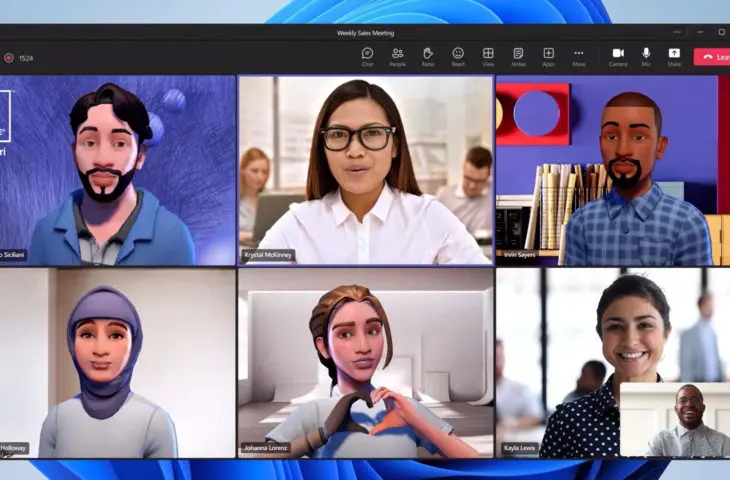Image resolution: width=730 pixels, height=480 pixels.
Task: Select the Siciliani avatar tile
Action: coord(117,170)
